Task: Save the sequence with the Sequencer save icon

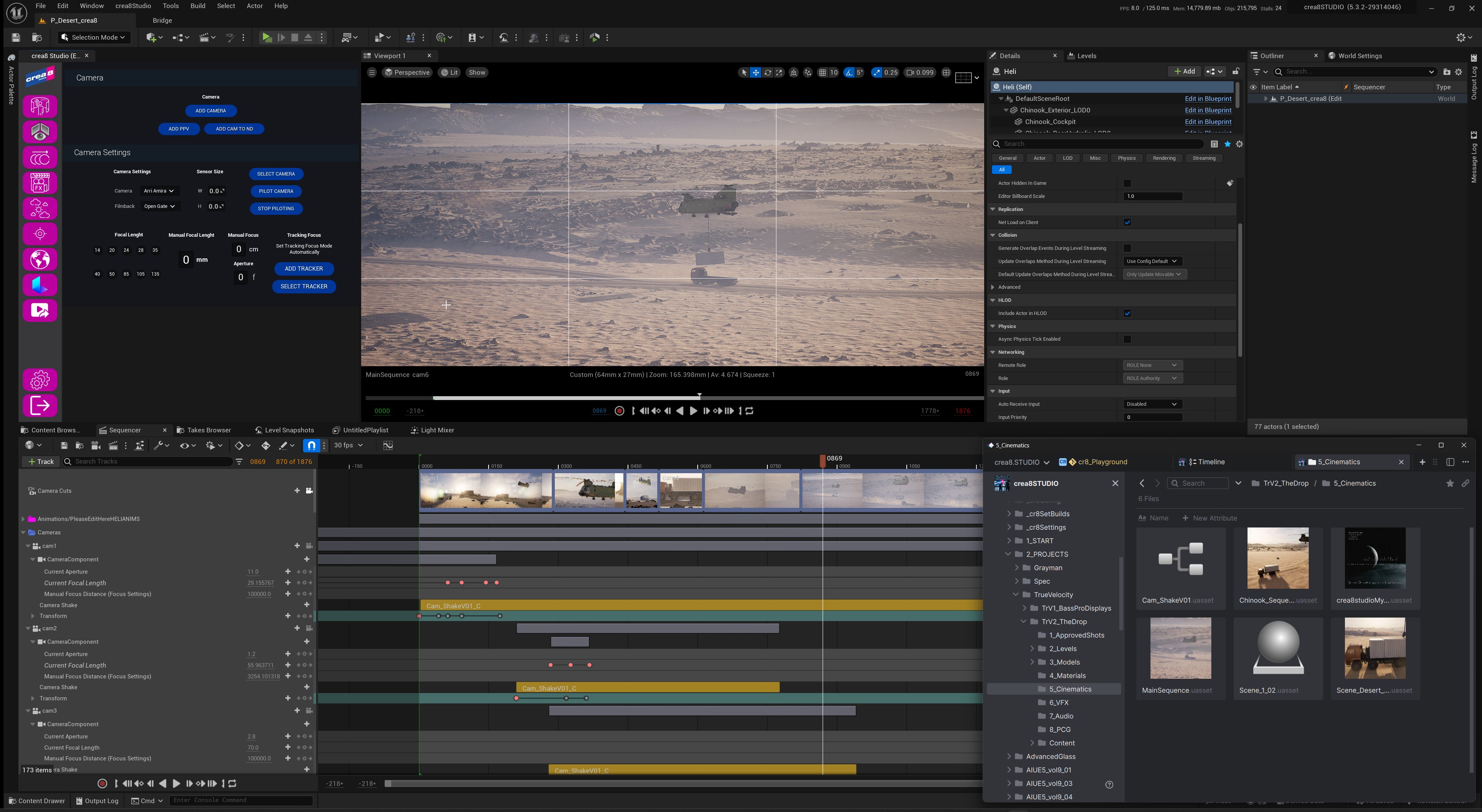Action: click(64, 445)
